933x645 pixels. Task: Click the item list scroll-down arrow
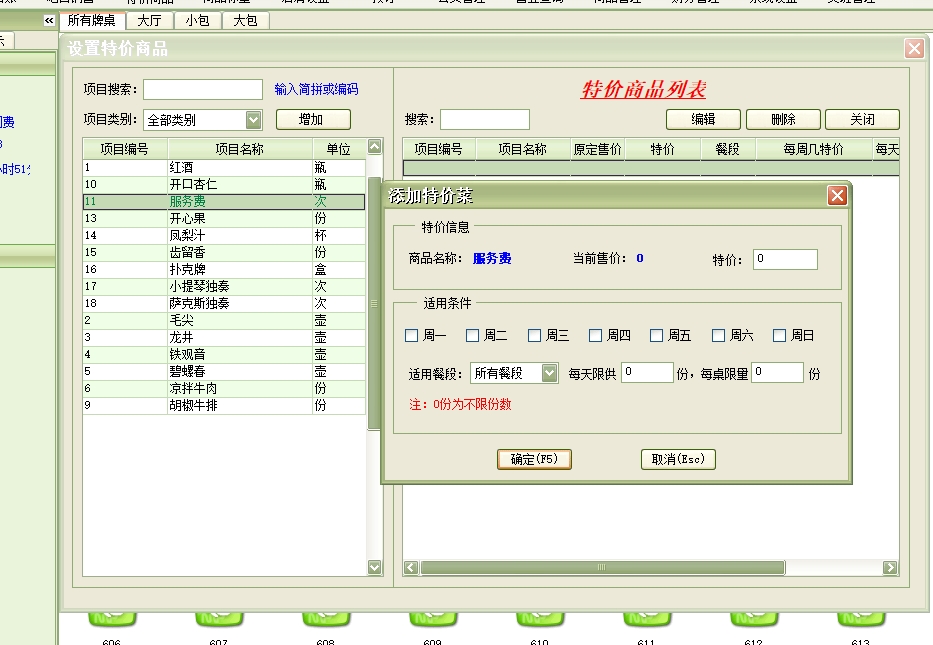click(x=375, y=567)
